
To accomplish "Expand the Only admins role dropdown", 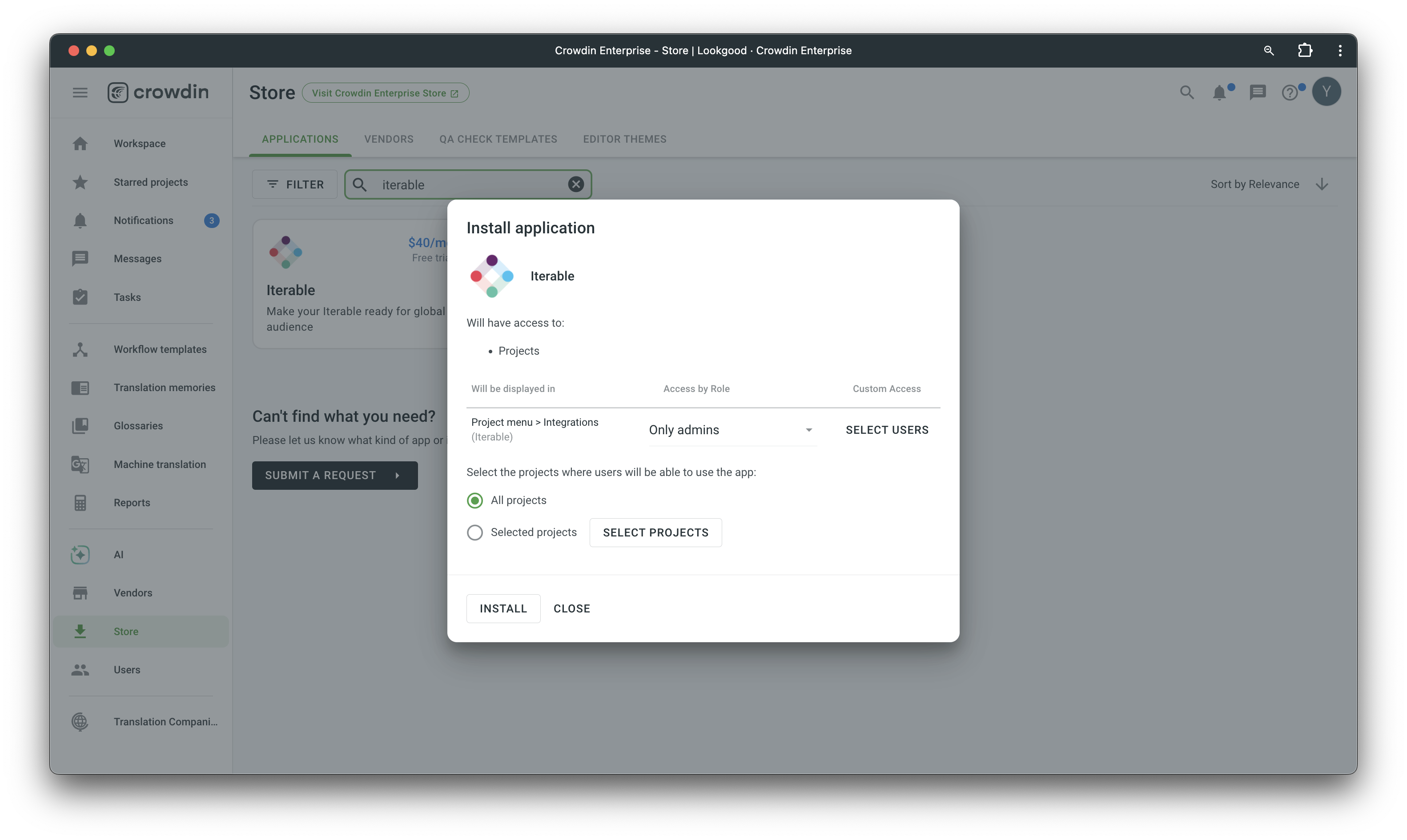I will pos(732,430).
